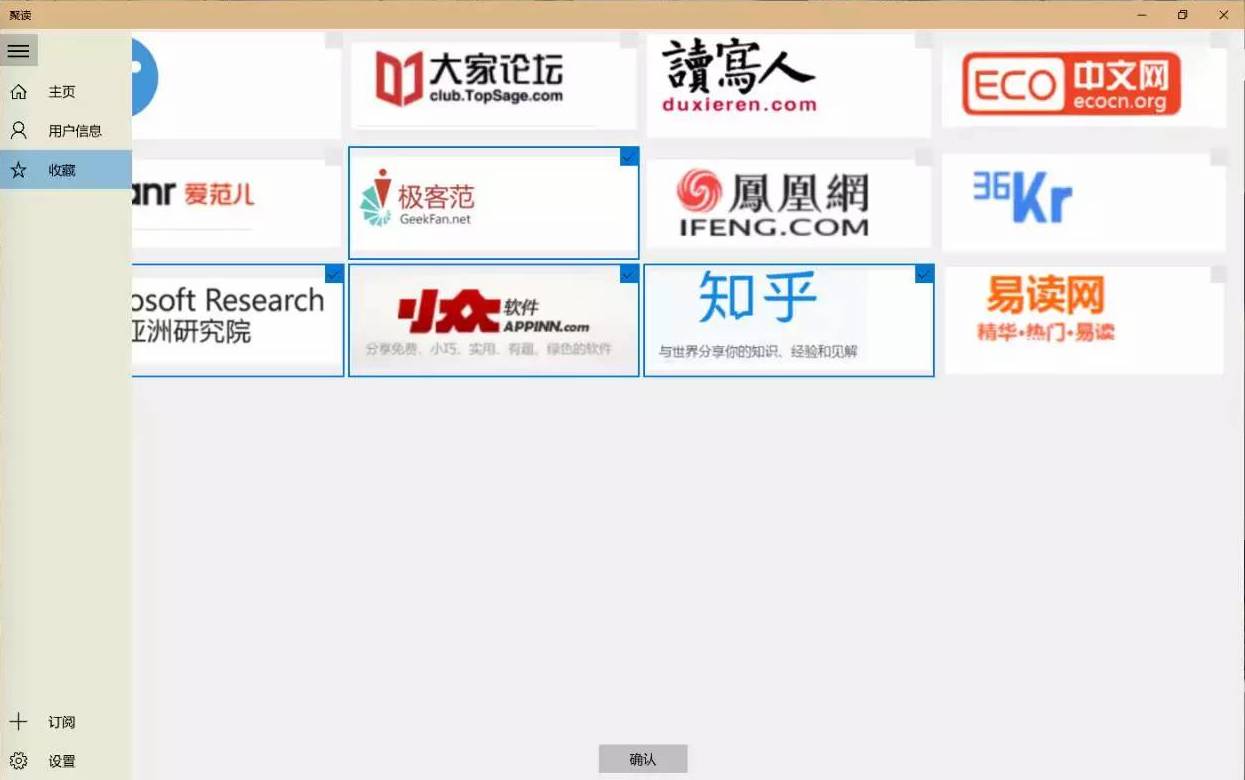Click the 确认 button

(x=643, y=759)
